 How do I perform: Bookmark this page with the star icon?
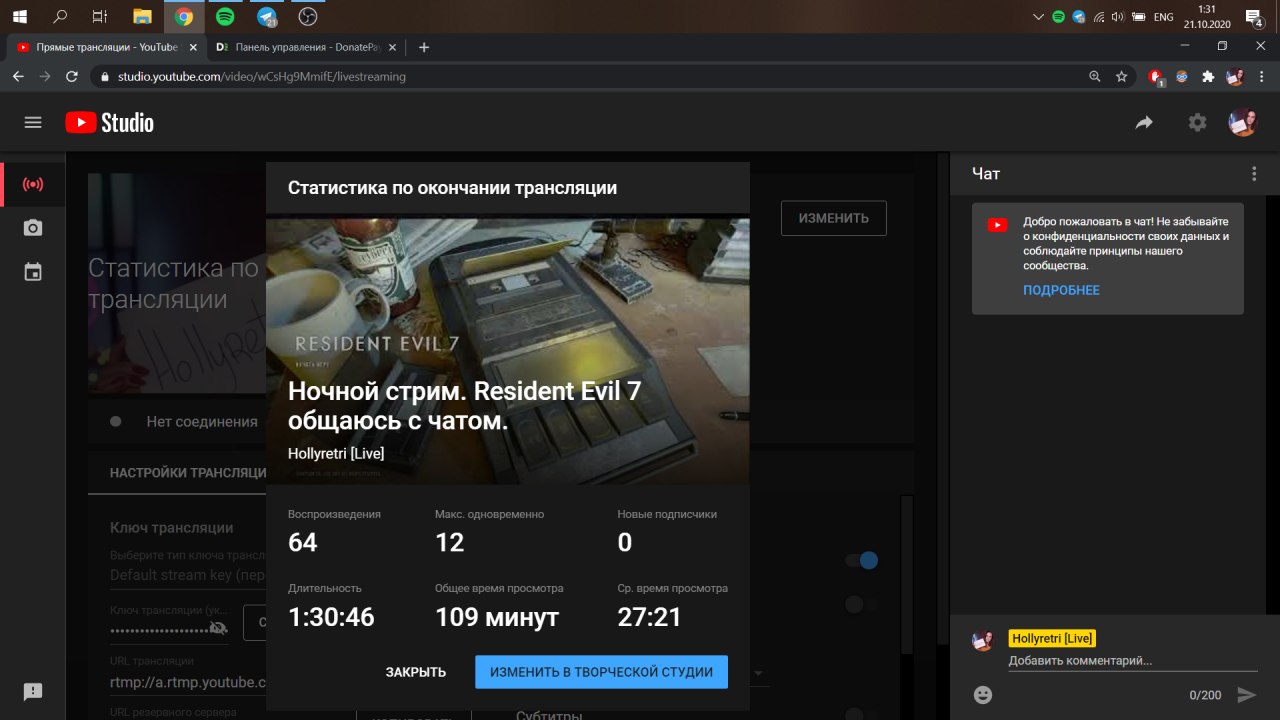(1122, 76)
